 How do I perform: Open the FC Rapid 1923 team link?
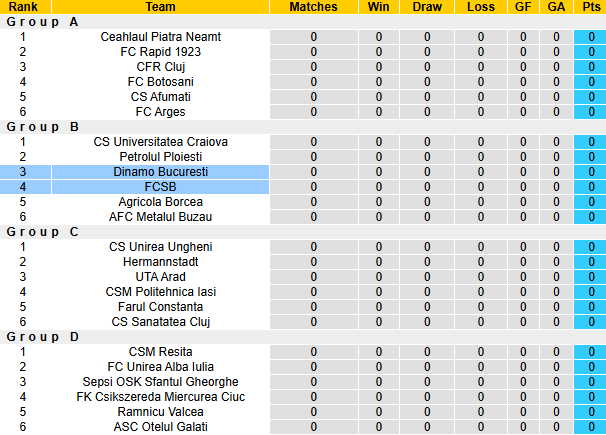(x=161, y=52)
